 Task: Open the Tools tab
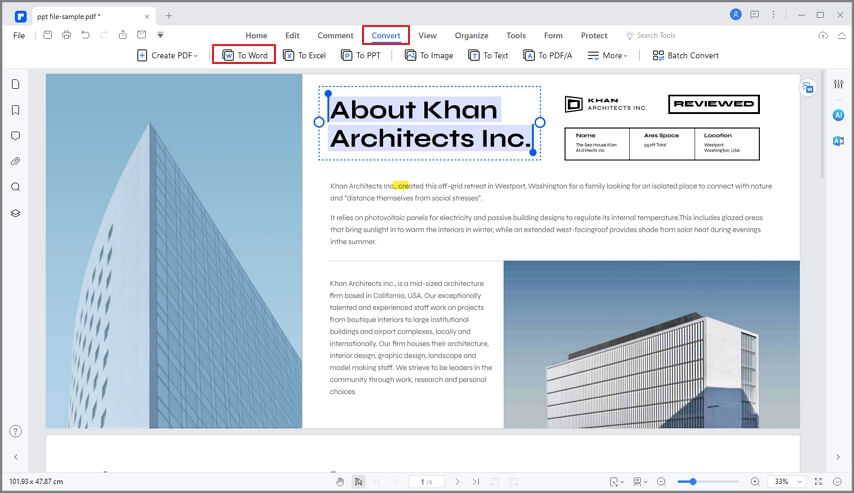point(516,35)
